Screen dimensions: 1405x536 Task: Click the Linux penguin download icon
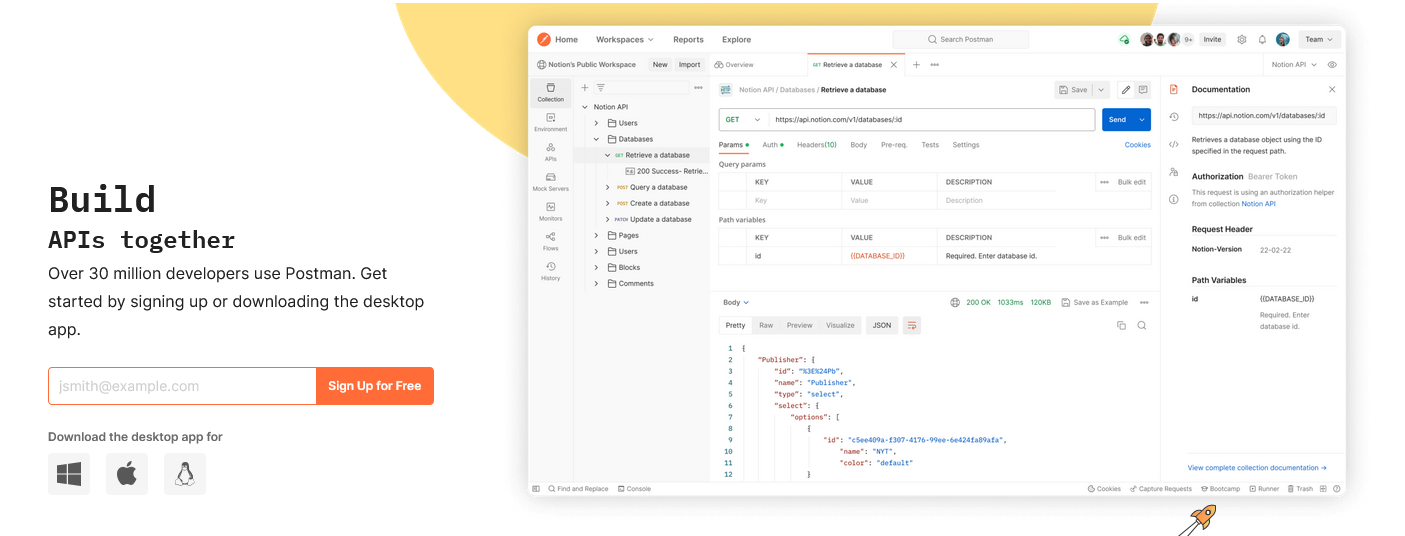tap(185, 474)
